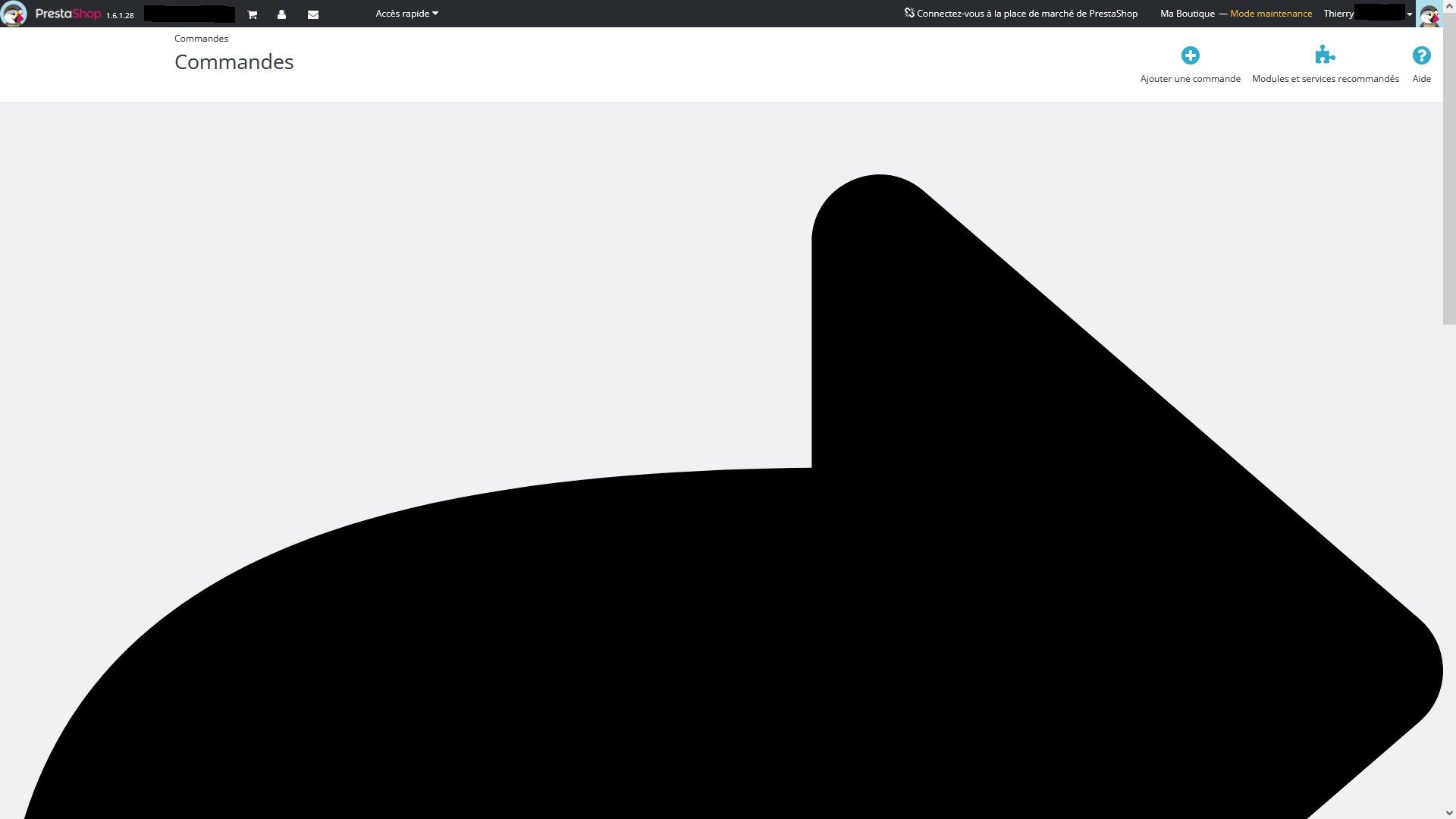
Task: Click the scrollbar down arrow
Action: click(x=1448, y=813)
